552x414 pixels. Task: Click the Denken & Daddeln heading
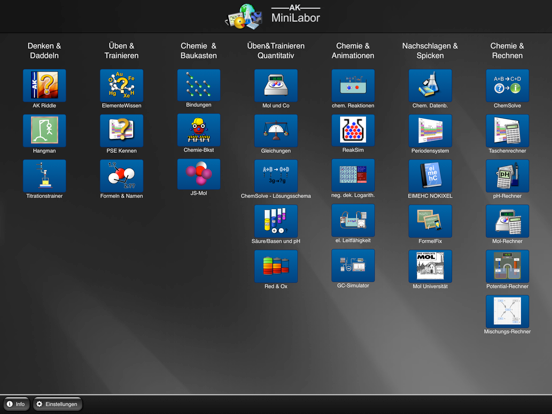[44, 51]
